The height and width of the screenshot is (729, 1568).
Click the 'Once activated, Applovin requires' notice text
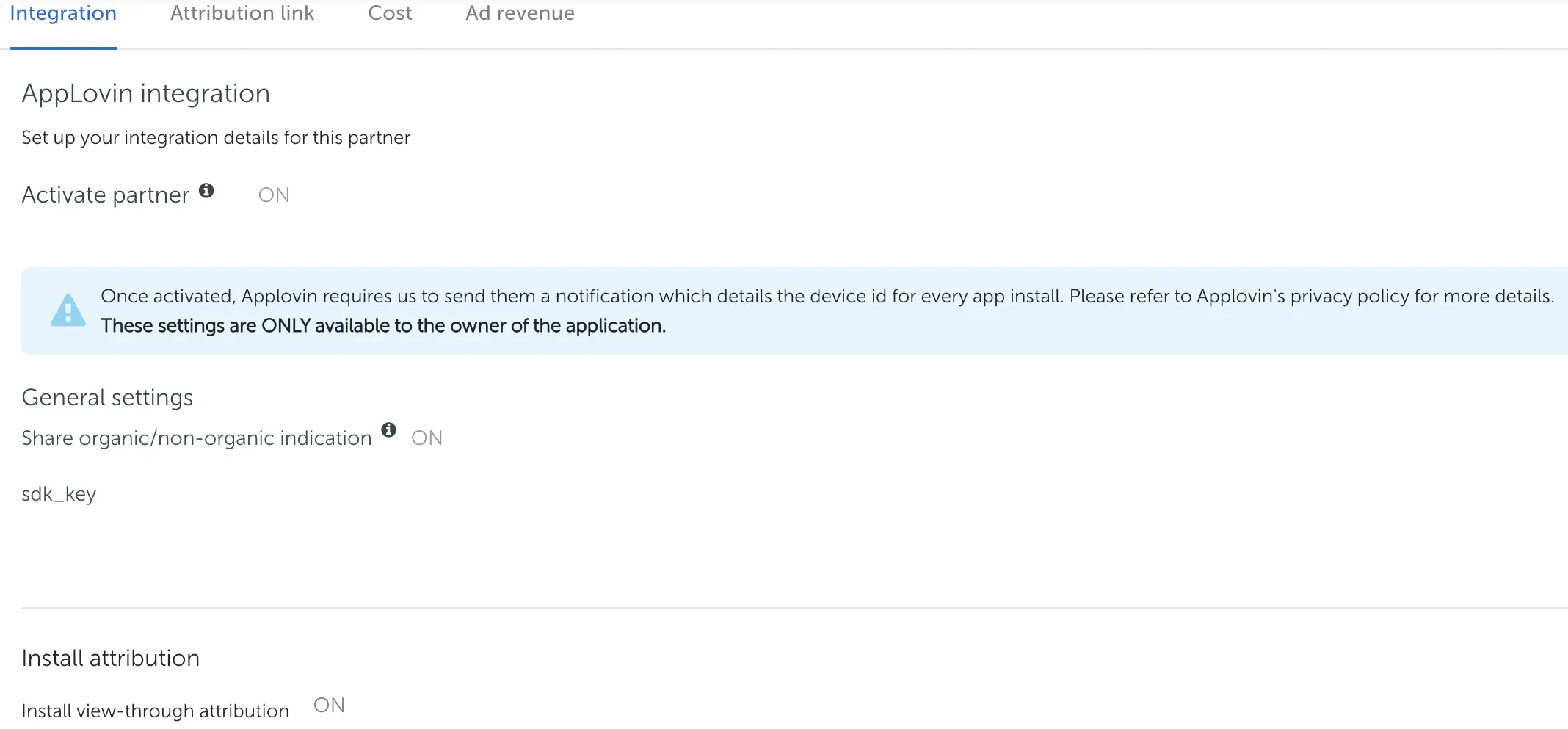tap(827, 297)
